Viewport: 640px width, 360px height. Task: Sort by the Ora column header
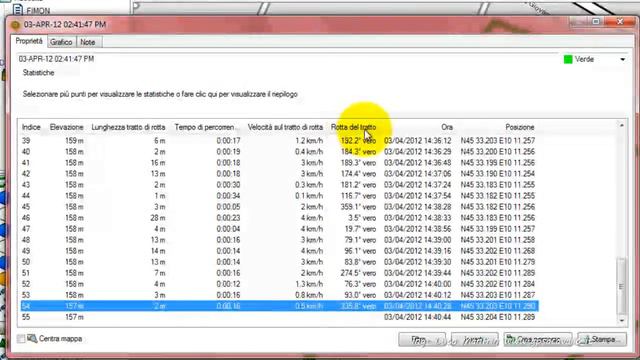[447, 127]
